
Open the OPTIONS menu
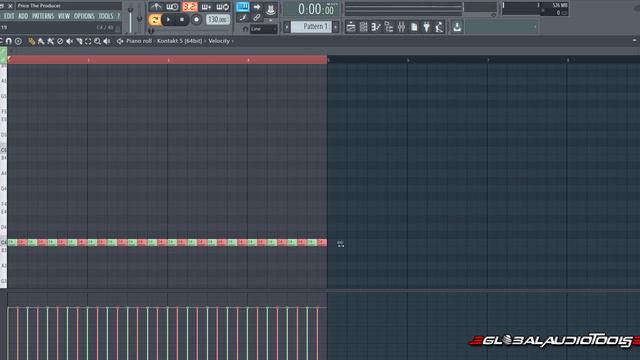tap(84, 16)
